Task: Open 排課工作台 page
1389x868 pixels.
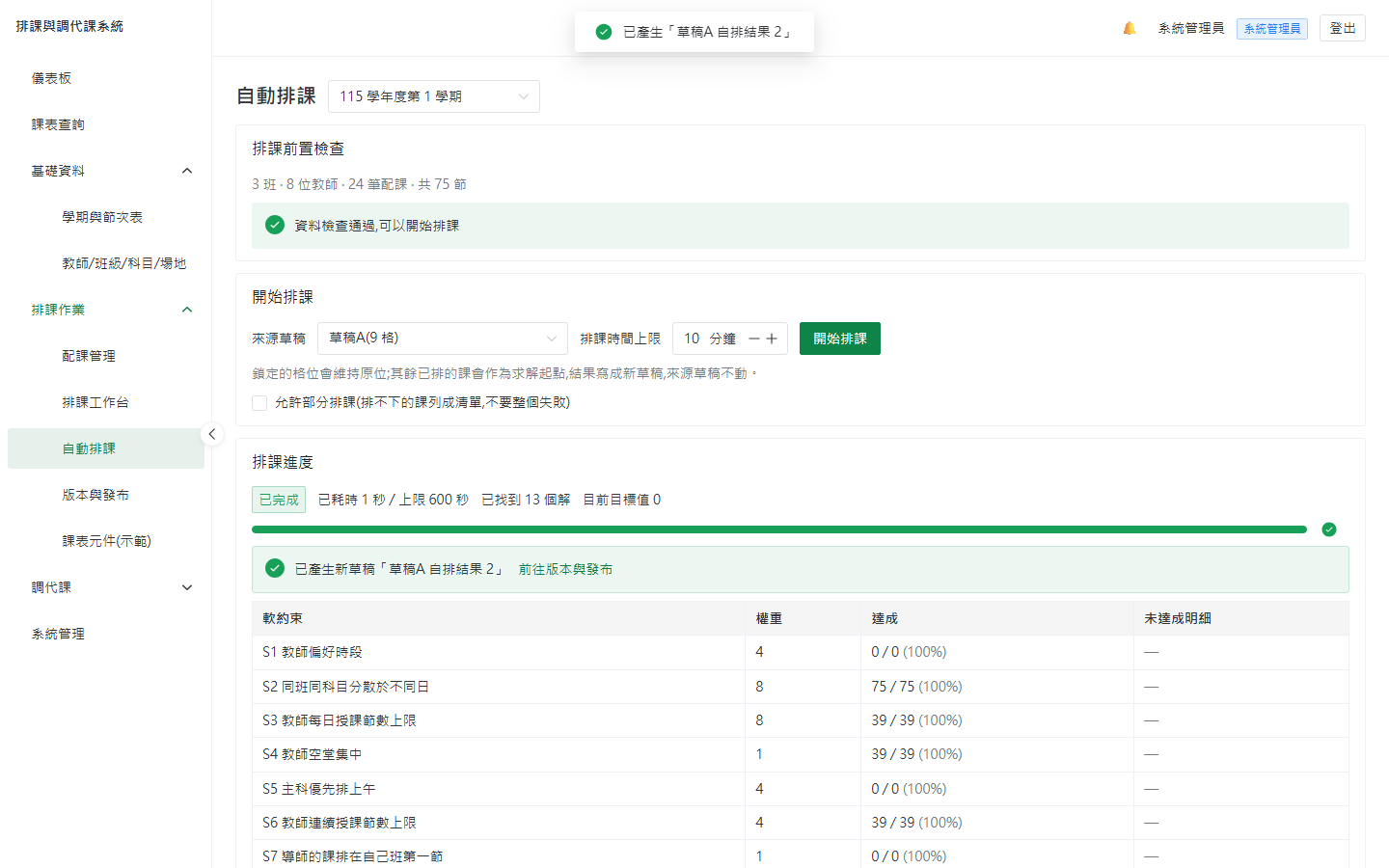Action: pyautogui.click(x=106, y=402)
